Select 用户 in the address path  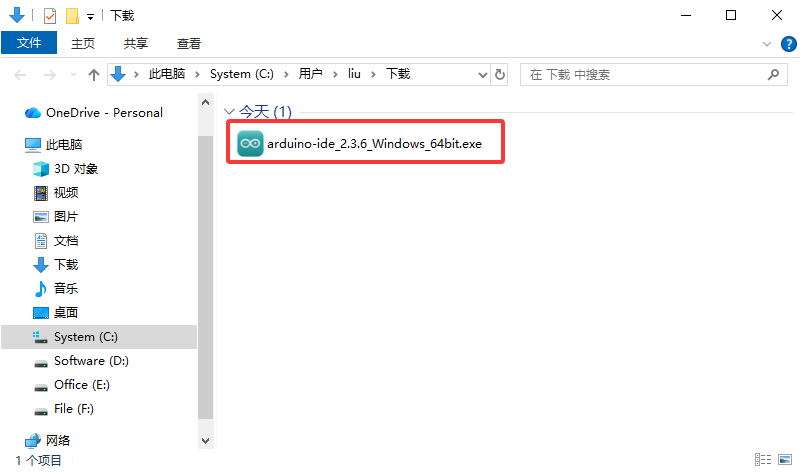[310, 74]
